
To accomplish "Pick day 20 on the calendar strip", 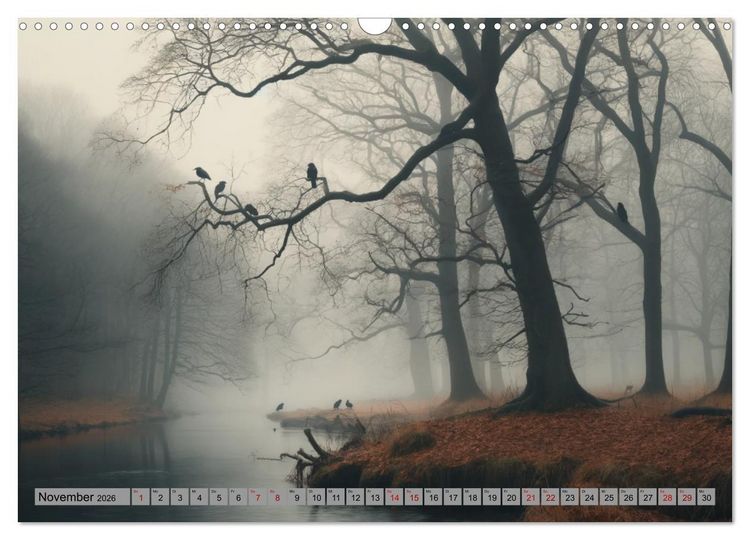I will pyautogui.click(x=511, y=497).
